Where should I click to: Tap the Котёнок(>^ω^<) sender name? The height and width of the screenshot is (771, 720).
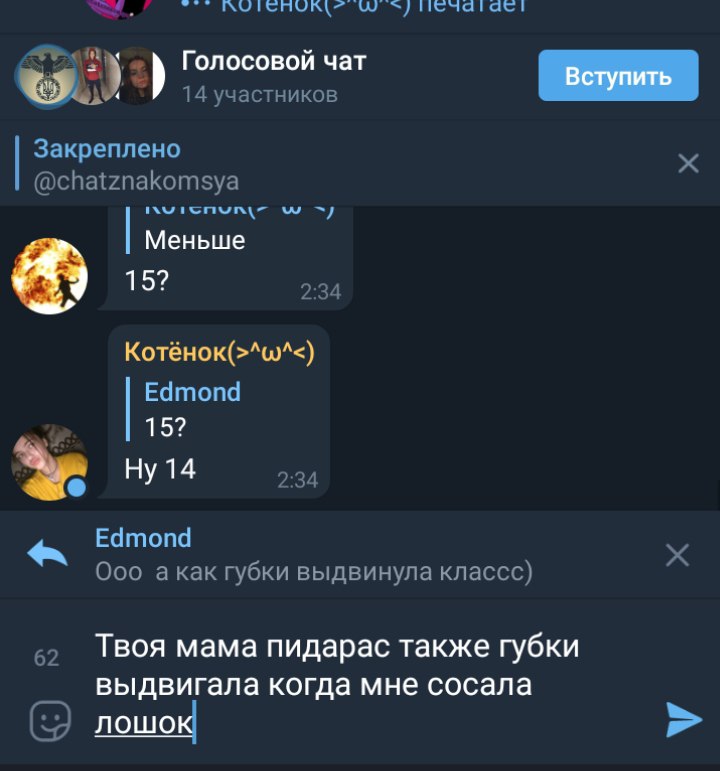coord(219,352)
